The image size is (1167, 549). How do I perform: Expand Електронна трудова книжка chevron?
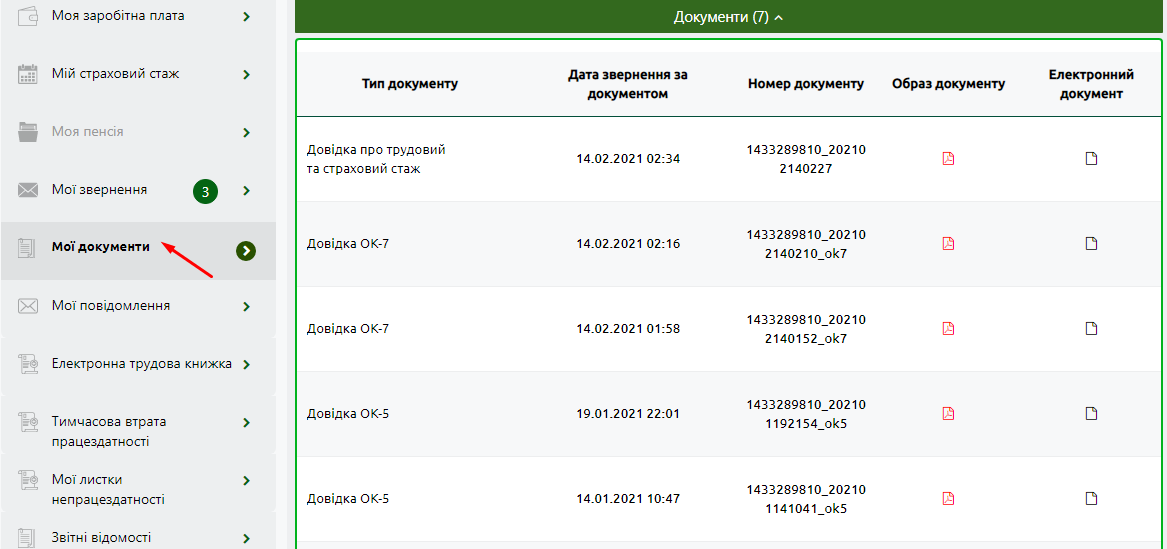pyautogui.click(x=246, y=365)
